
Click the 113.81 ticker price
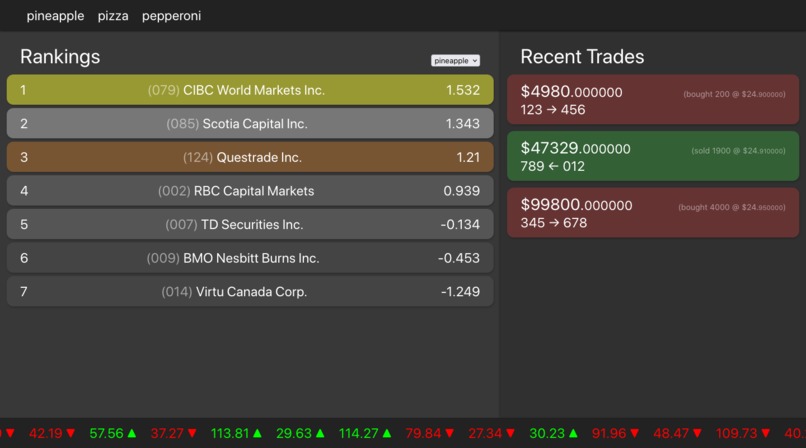(x=230, y=434)
